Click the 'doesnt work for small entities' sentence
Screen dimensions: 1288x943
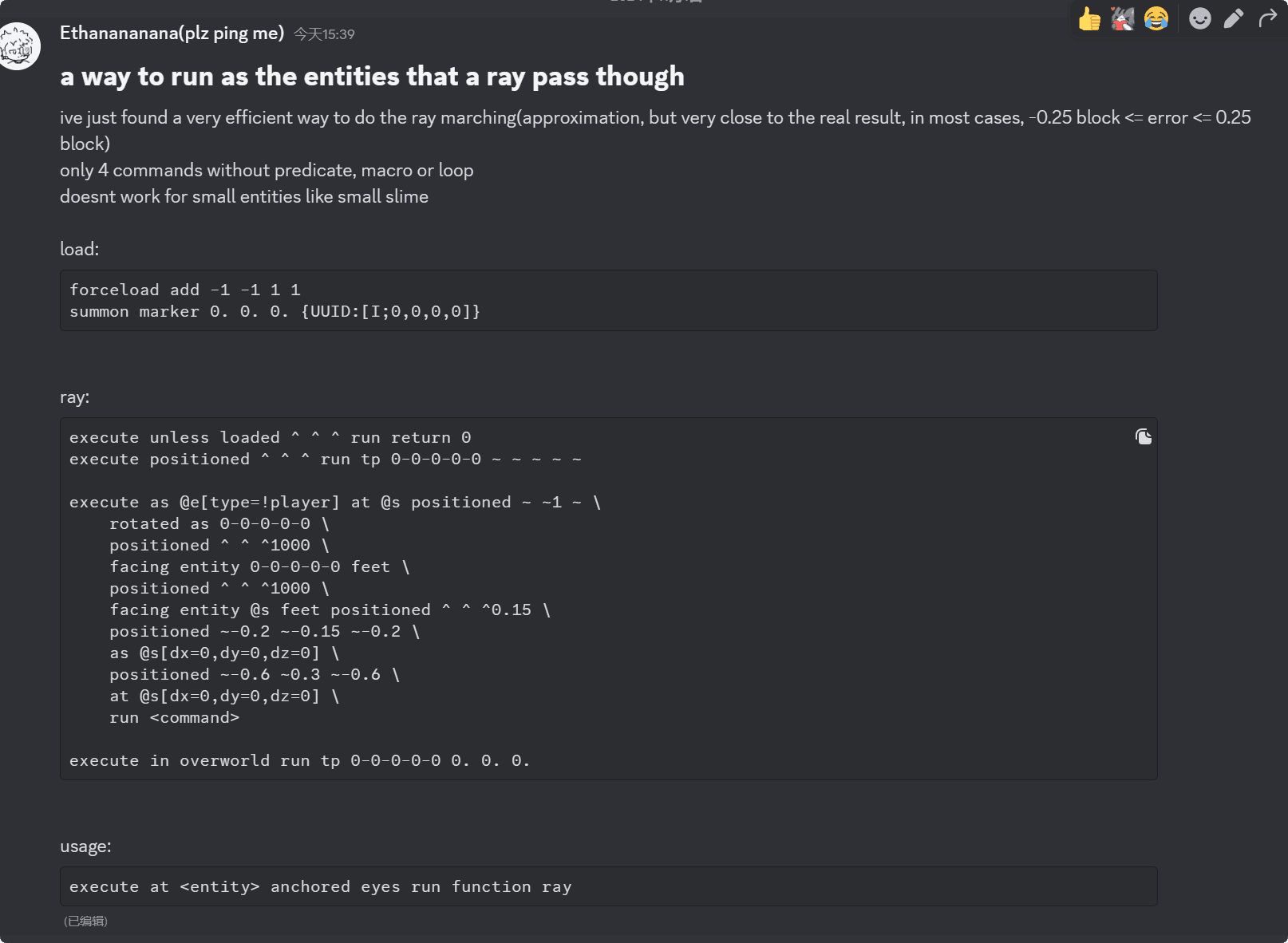tap(244, 196)
